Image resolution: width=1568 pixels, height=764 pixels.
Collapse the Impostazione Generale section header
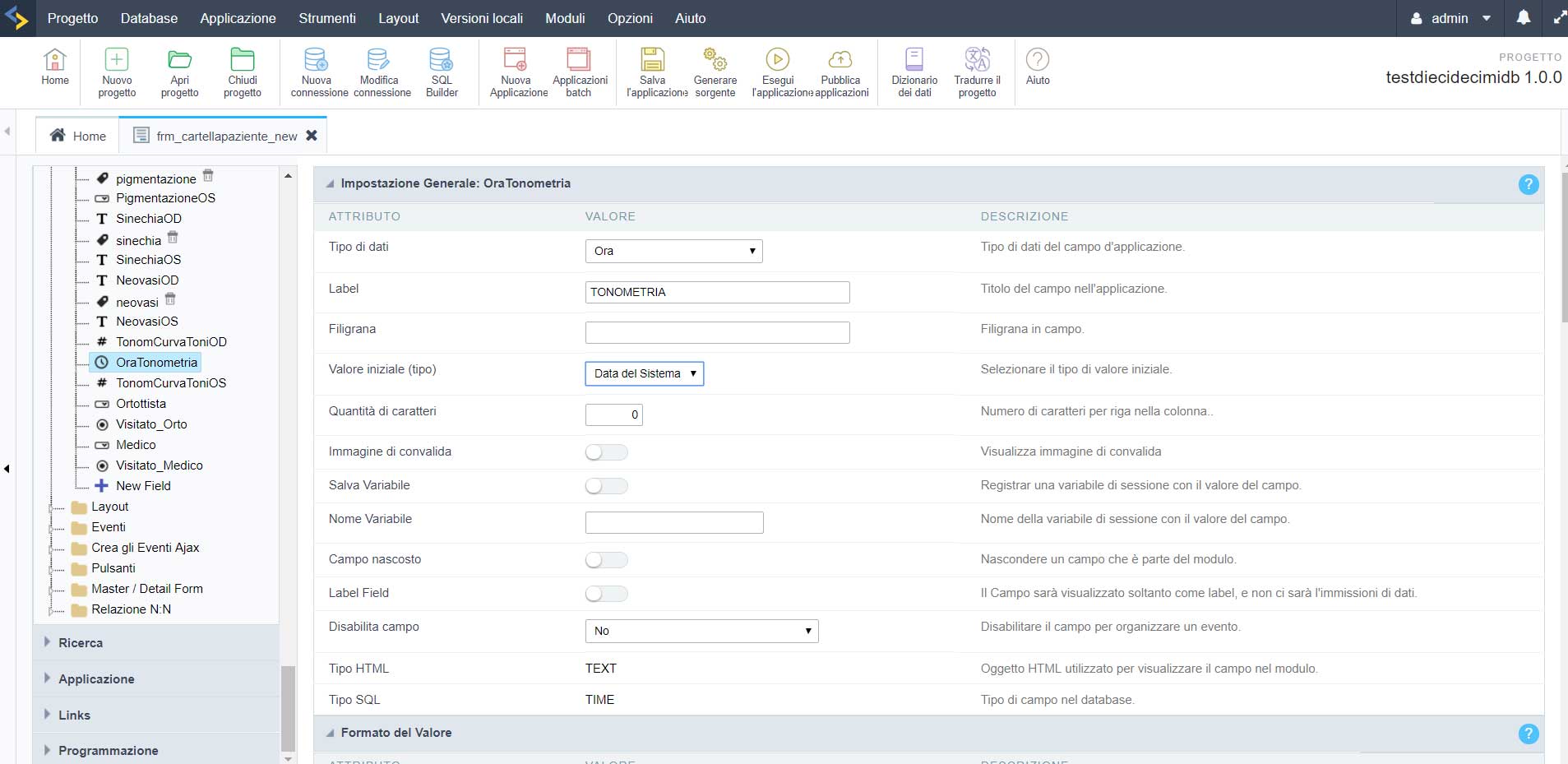[x=330, y=183]
